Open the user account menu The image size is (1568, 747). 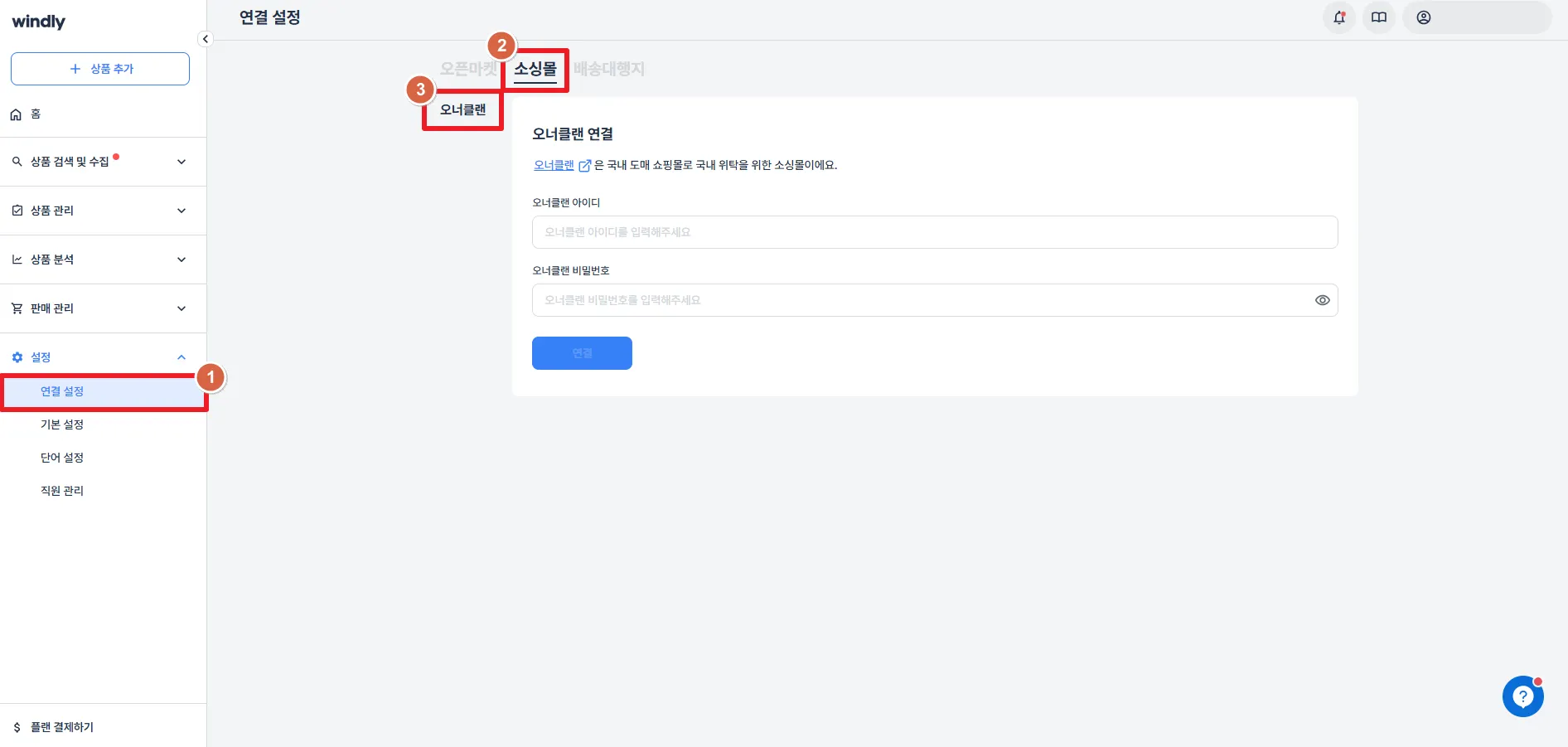[1477, 17]
